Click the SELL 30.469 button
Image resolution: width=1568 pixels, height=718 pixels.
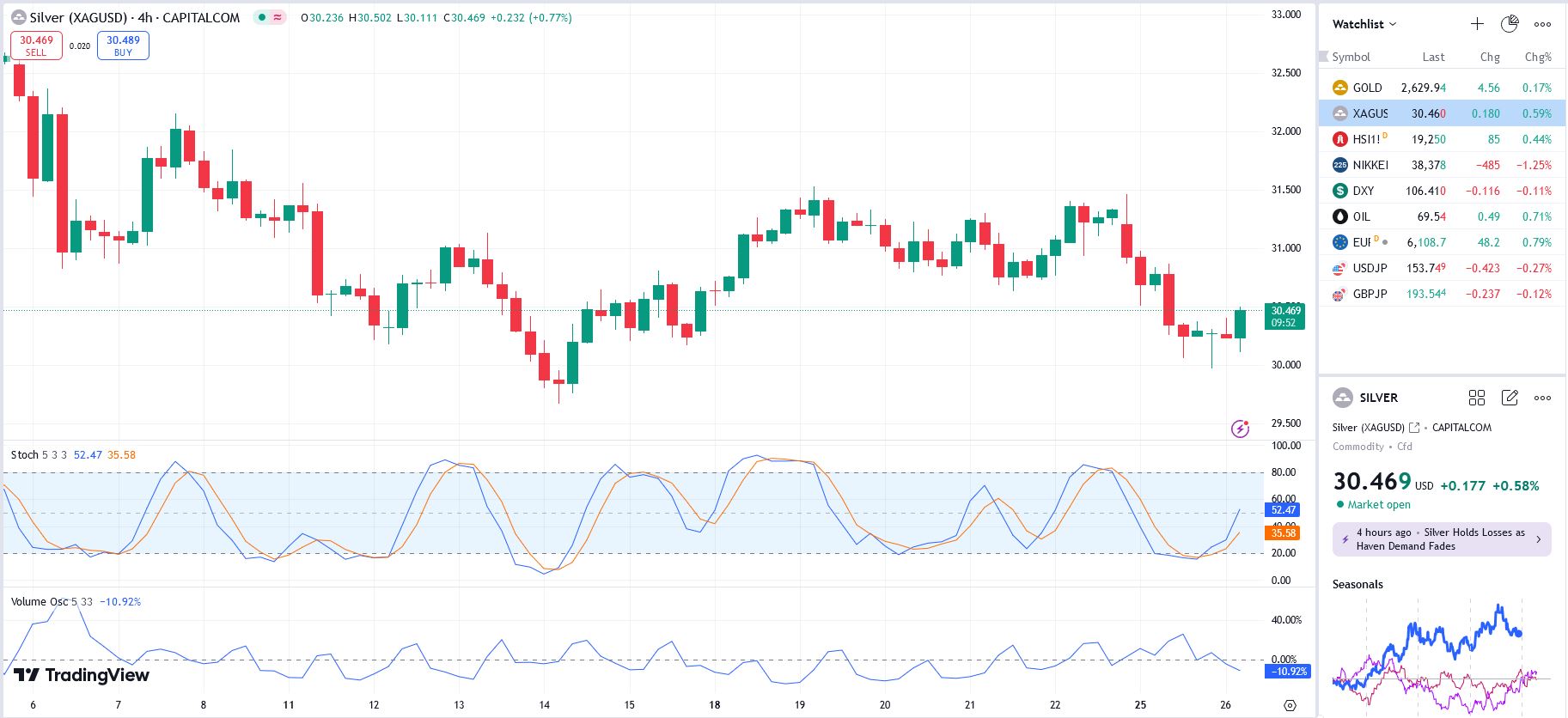[x=36, y=46]
